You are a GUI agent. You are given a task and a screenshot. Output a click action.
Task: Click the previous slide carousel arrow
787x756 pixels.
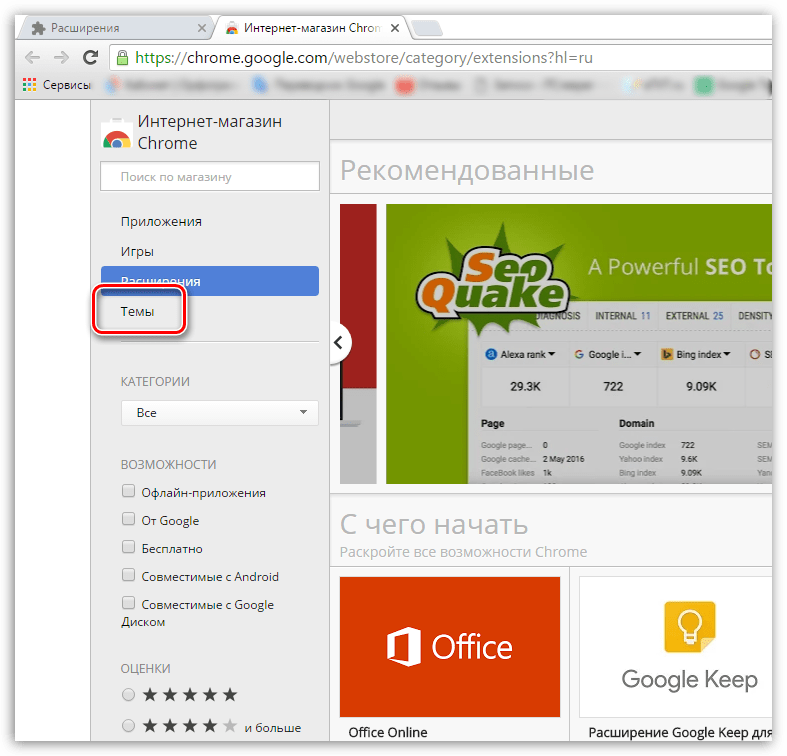coord(340,343)
